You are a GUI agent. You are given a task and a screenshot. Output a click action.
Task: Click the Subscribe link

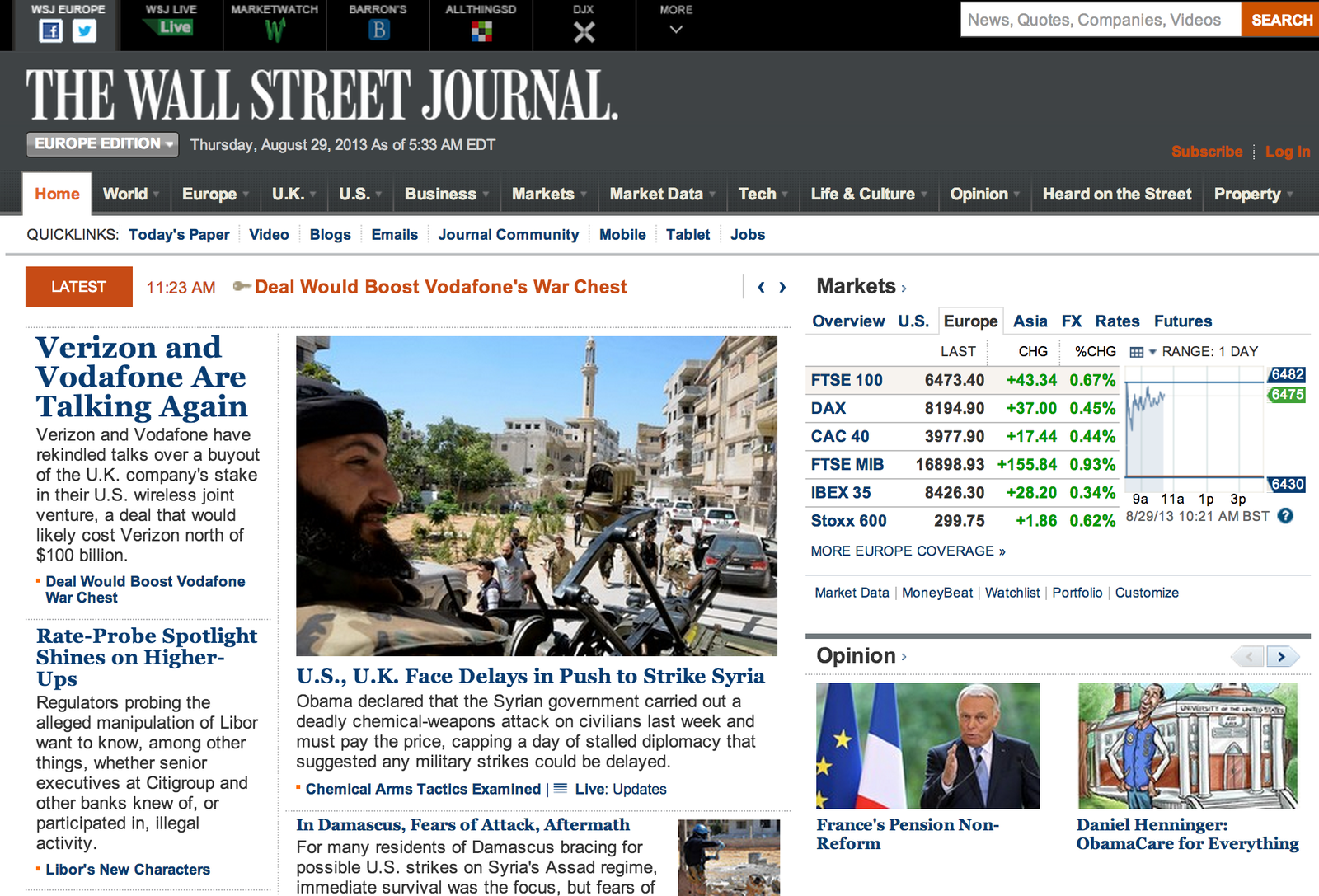click(x=1207, y=152)
